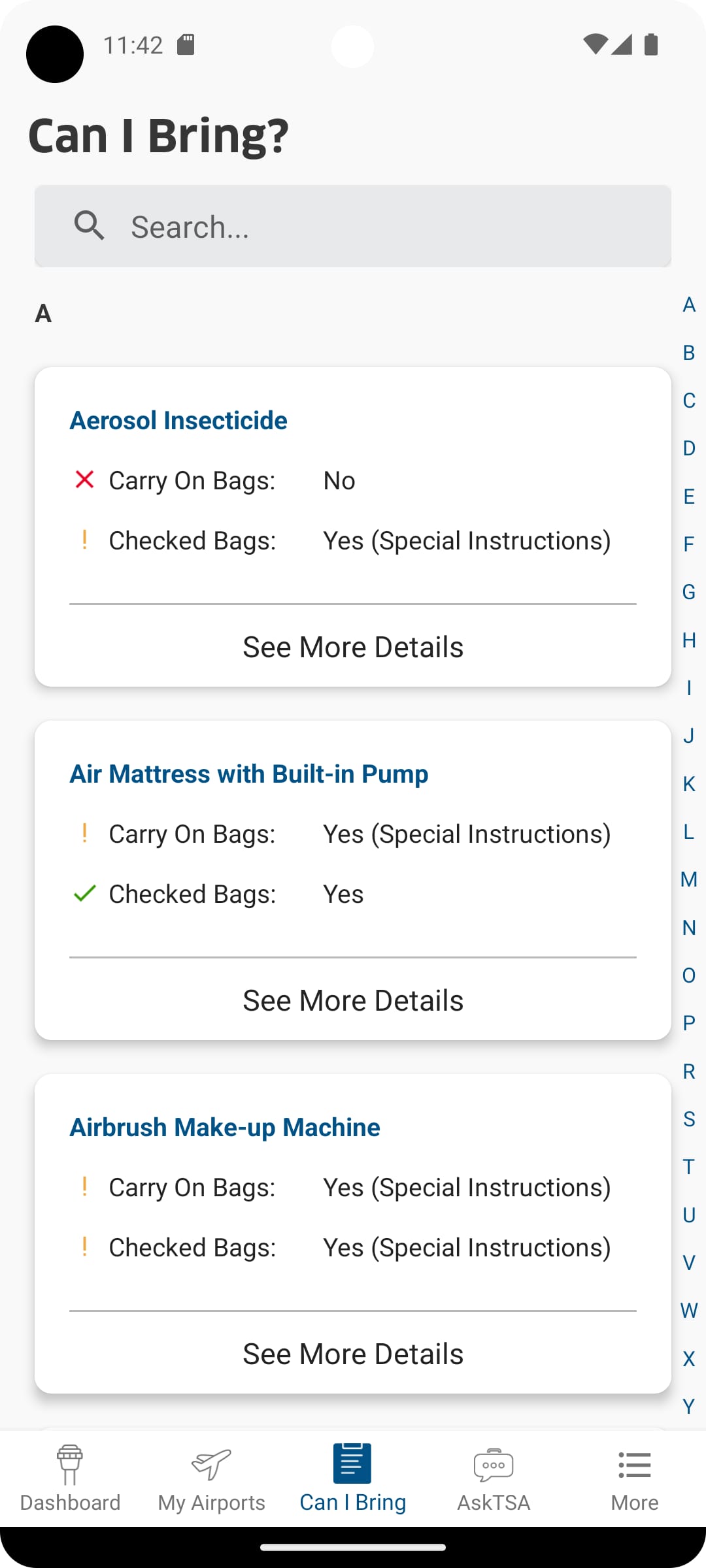This screenshot has height=1568, width=706.
Task: Jump to letter B in index
Action: 688,353
